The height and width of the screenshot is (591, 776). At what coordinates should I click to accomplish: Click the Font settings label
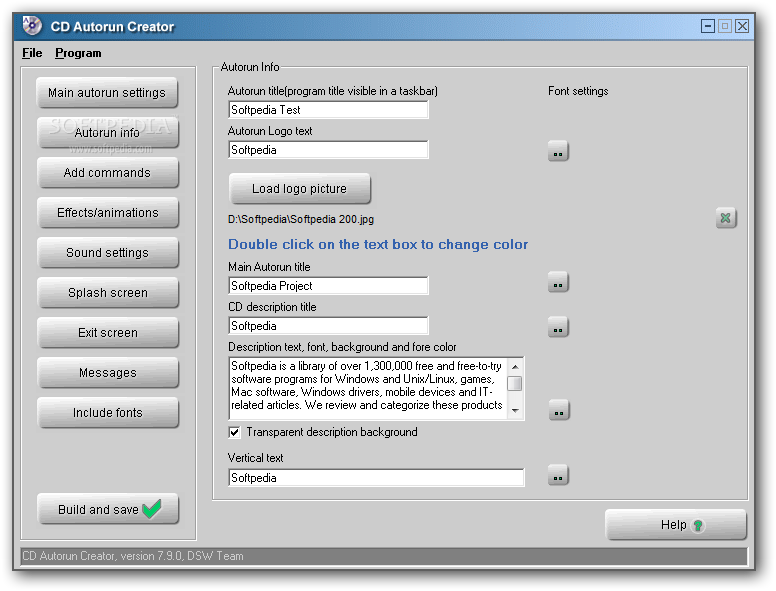[x=578, y=91]
